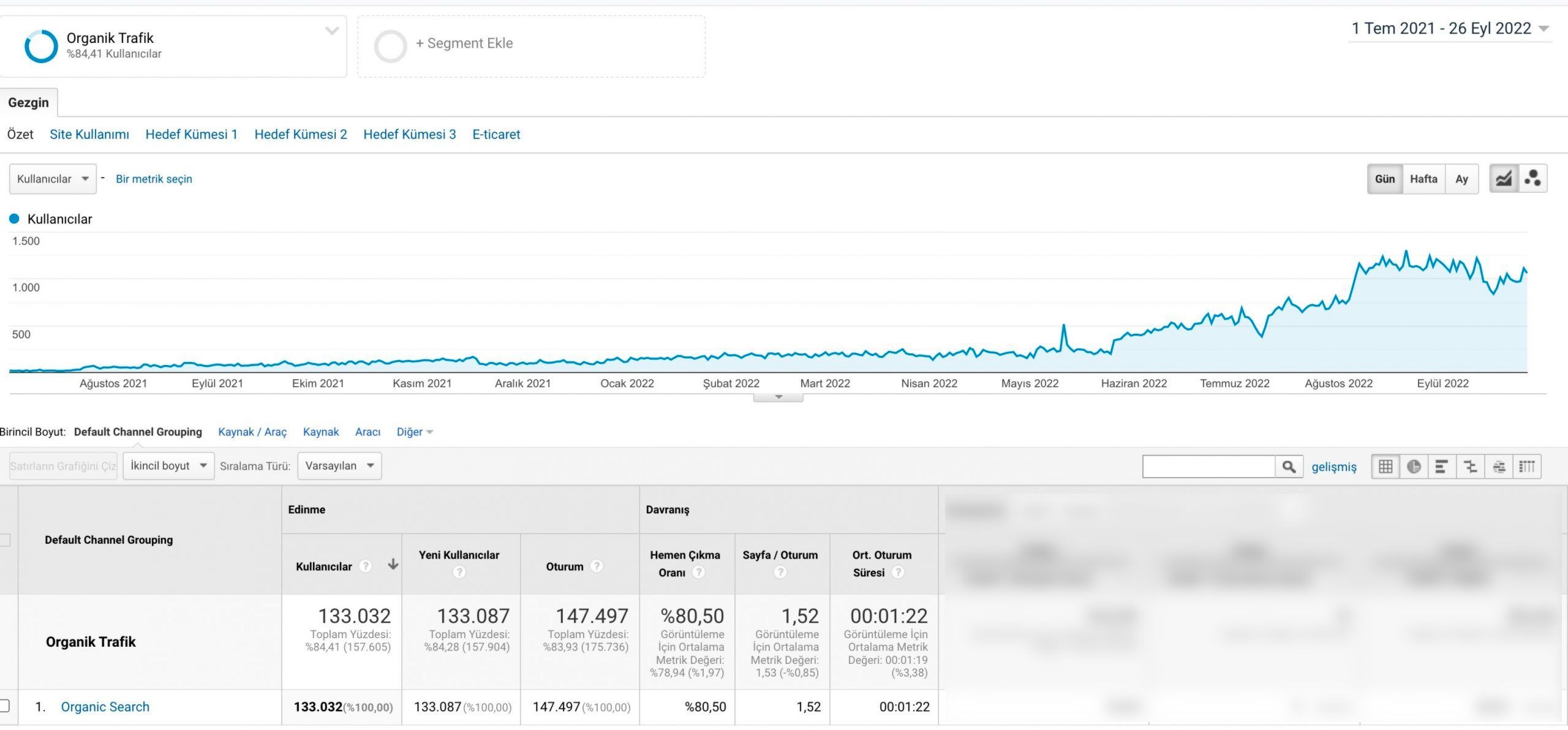Click help icon under Yeni Kullanıcılar
Image resolution: width=1568 pixels, height=730 pixels.
click(x=459, y=572)
